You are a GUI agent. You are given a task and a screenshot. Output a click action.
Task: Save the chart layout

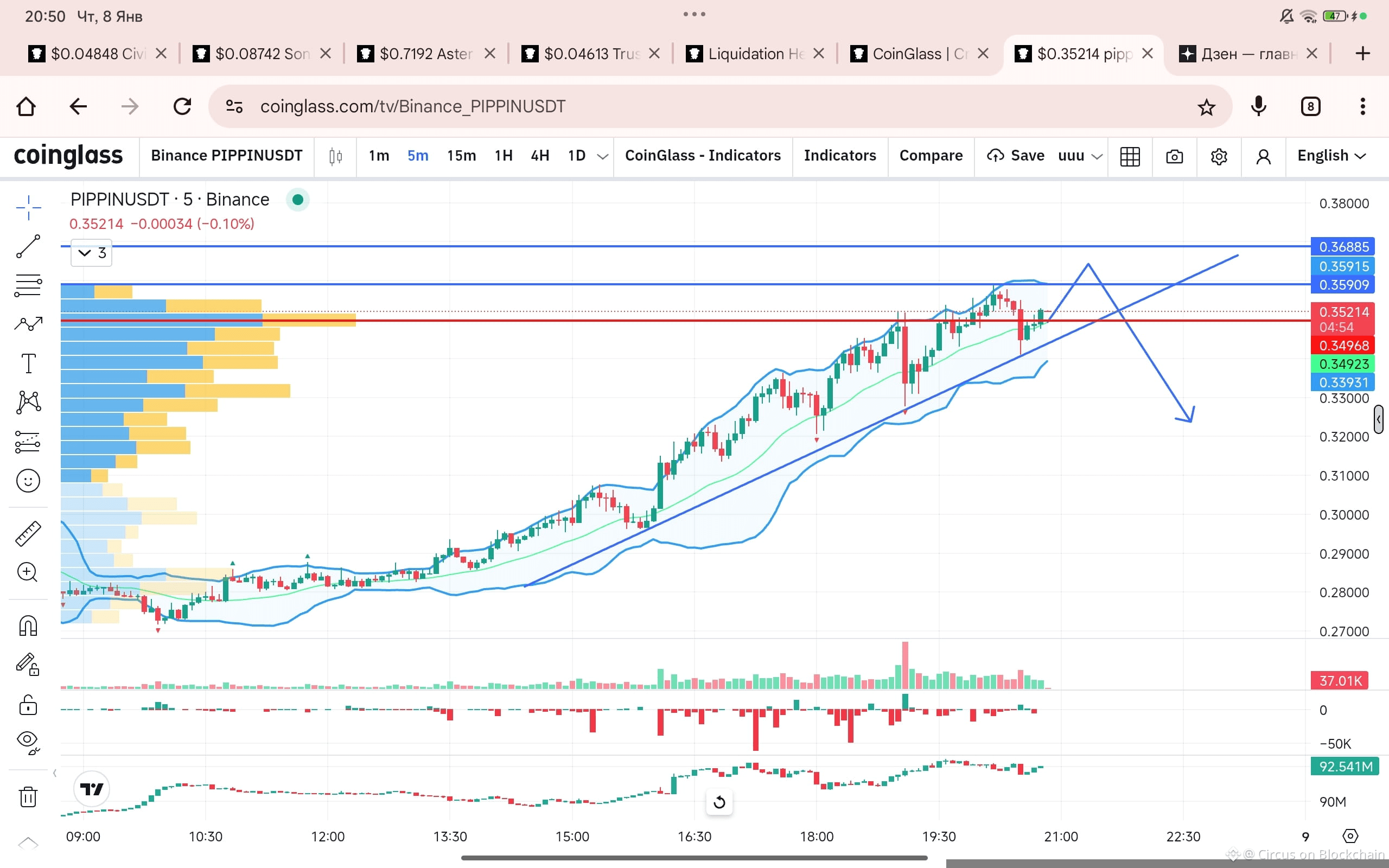pos(1015,156)
